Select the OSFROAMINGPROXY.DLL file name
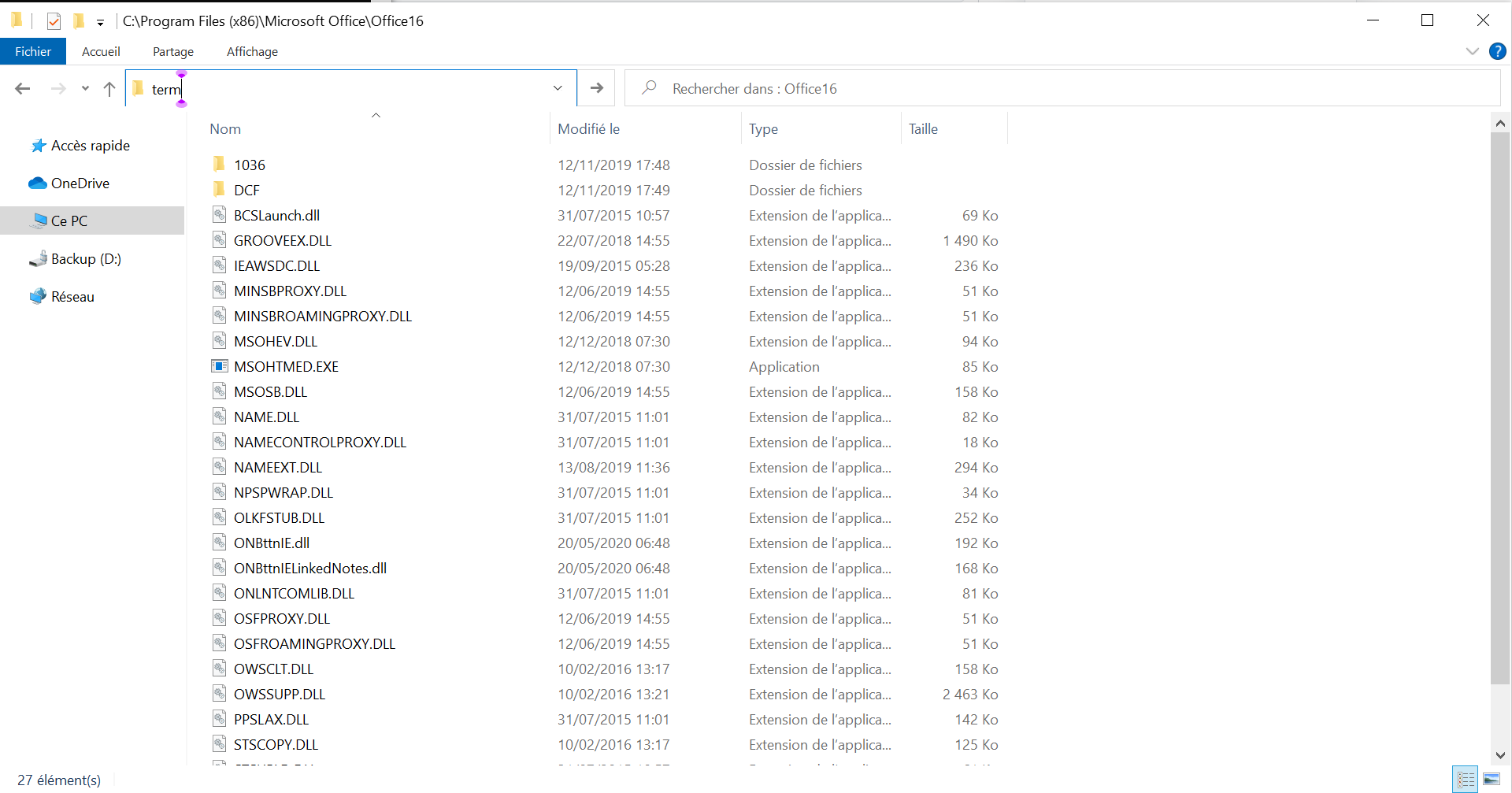Viewport: 1512px width, 793px height. (314, 644)
